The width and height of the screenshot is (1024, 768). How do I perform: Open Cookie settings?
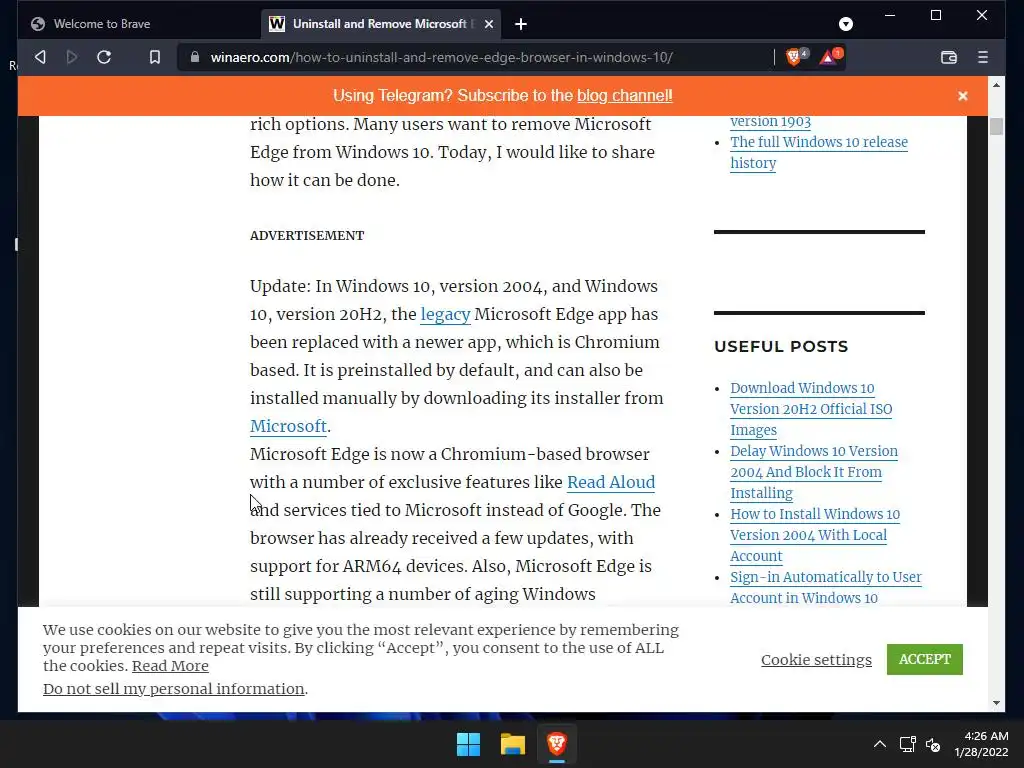[x=816, y=660]
